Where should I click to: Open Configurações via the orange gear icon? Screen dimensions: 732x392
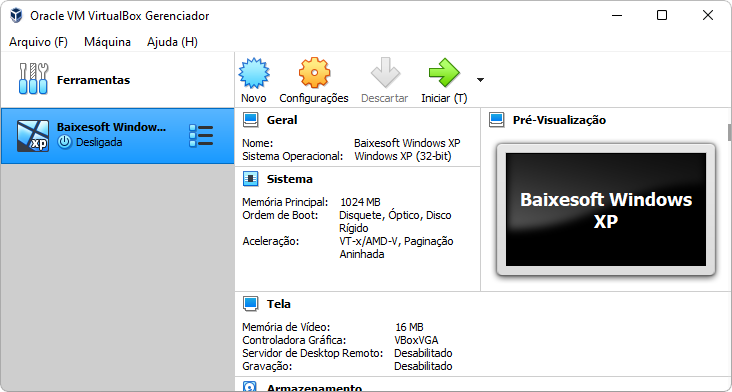314,73
